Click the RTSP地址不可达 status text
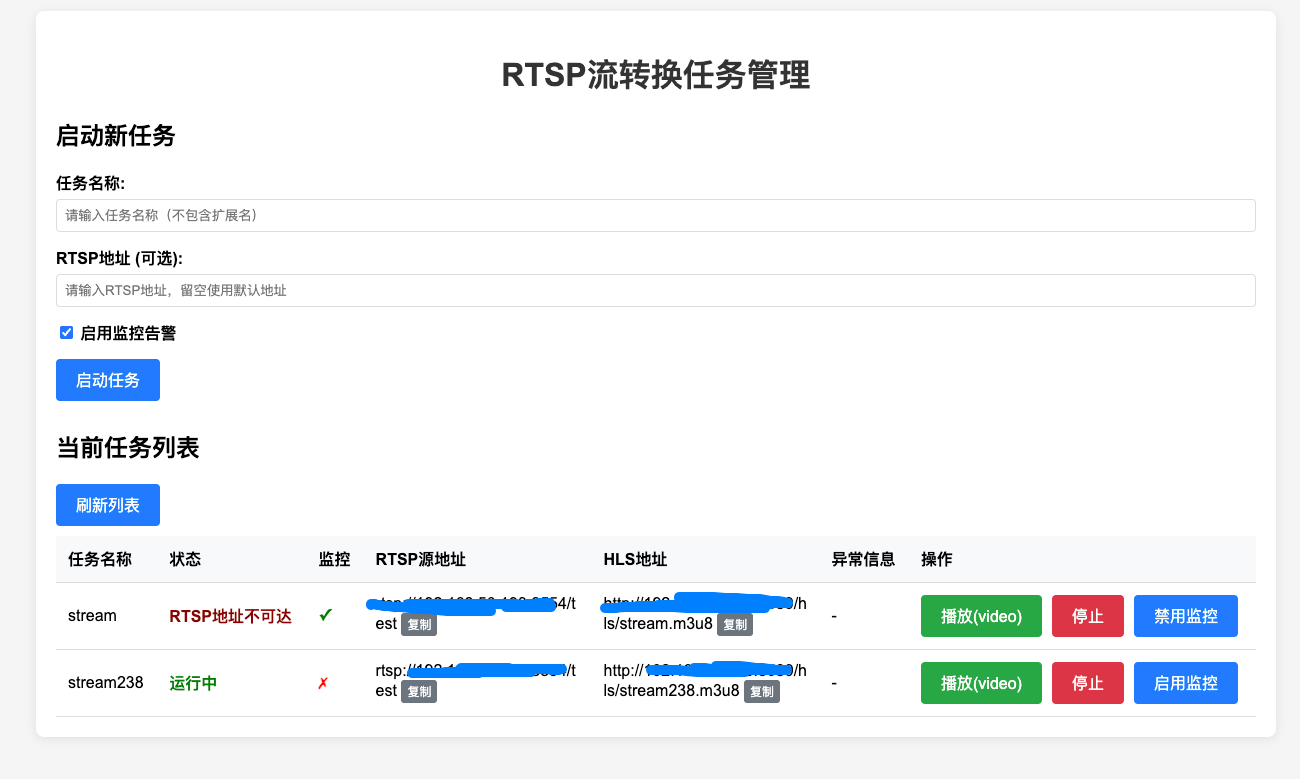Image resolution: width=1300 pixels, height=779 pixels. tap(231, 616)
